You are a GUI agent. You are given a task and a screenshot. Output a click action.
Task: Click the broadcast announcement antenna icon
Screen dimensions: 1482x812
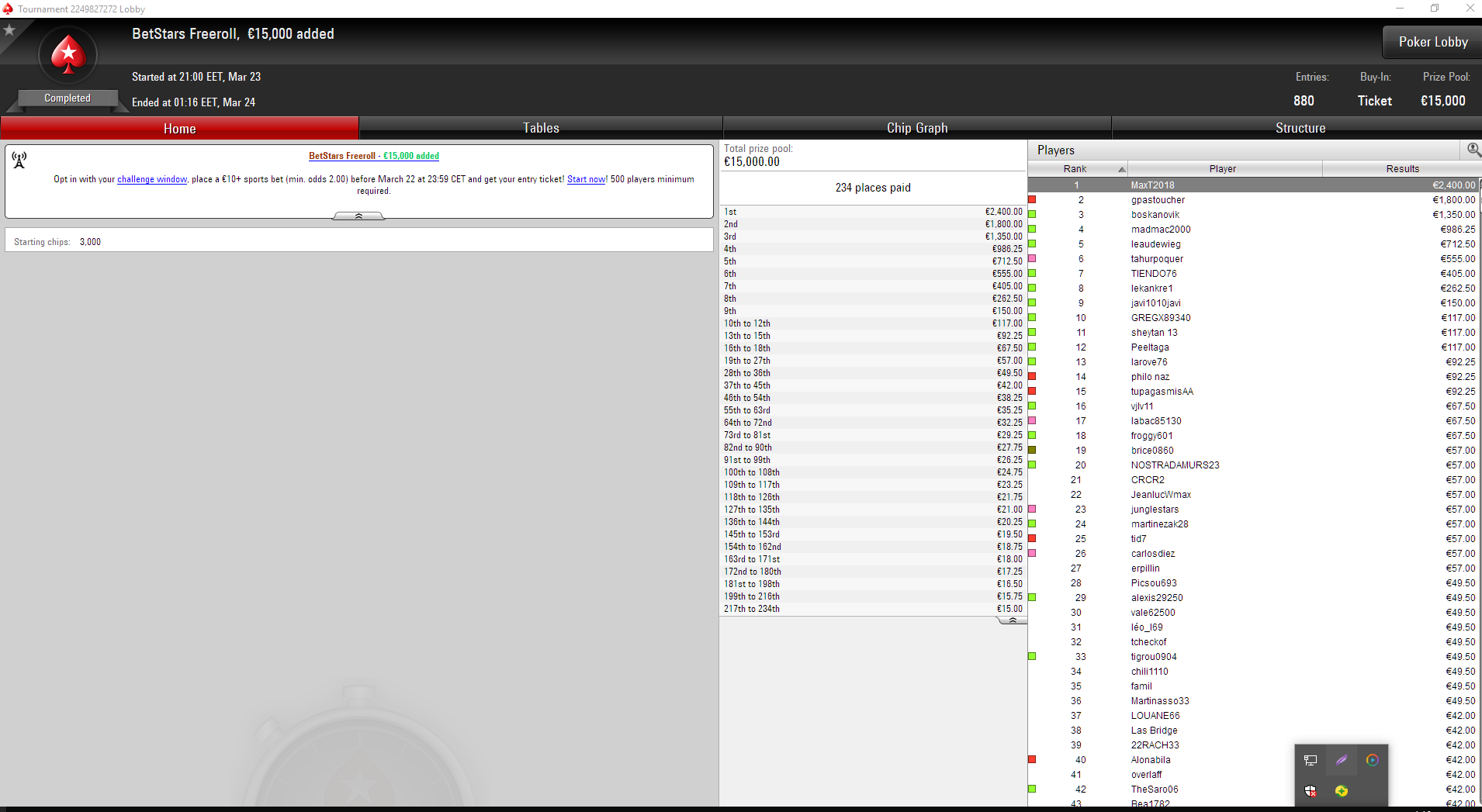(19, 160)
